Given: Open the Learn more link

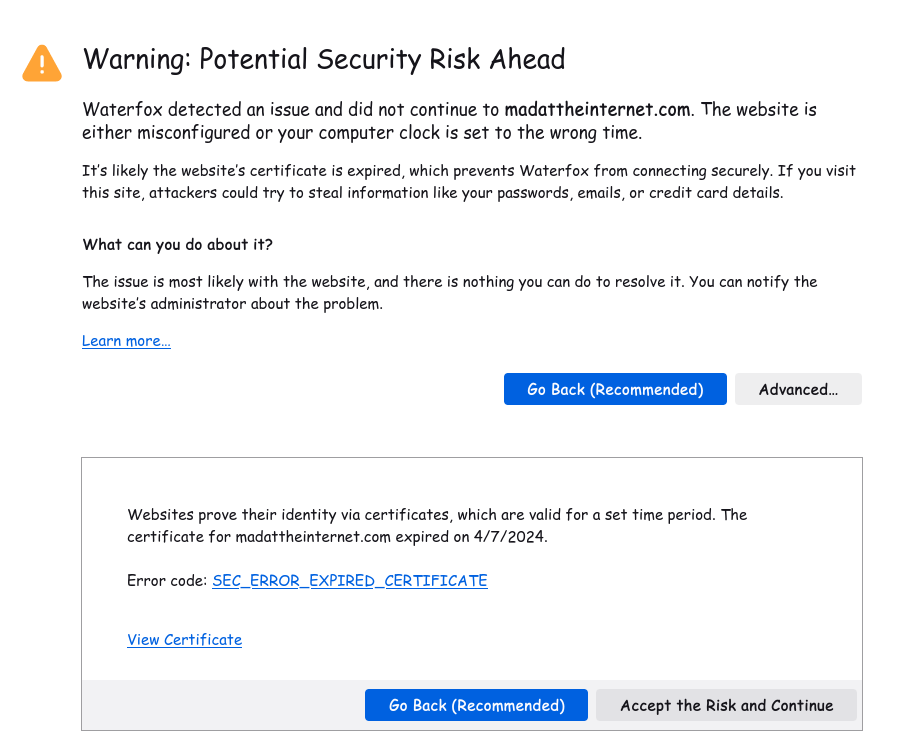Looking at the screenshot, I should click(x=126, y=341).
